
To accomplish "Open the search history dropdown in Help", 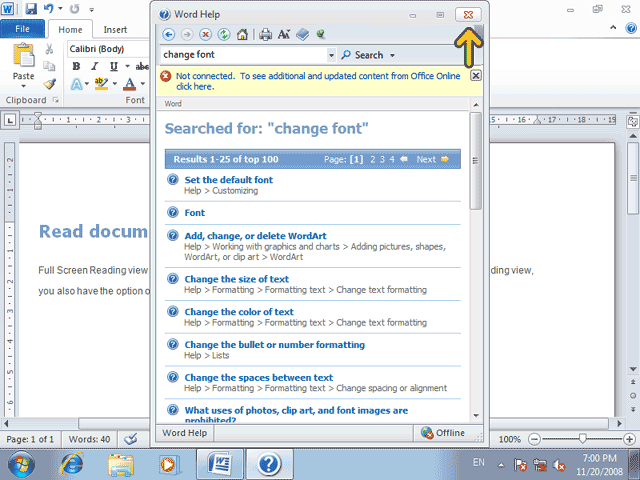I will point(331,55).
